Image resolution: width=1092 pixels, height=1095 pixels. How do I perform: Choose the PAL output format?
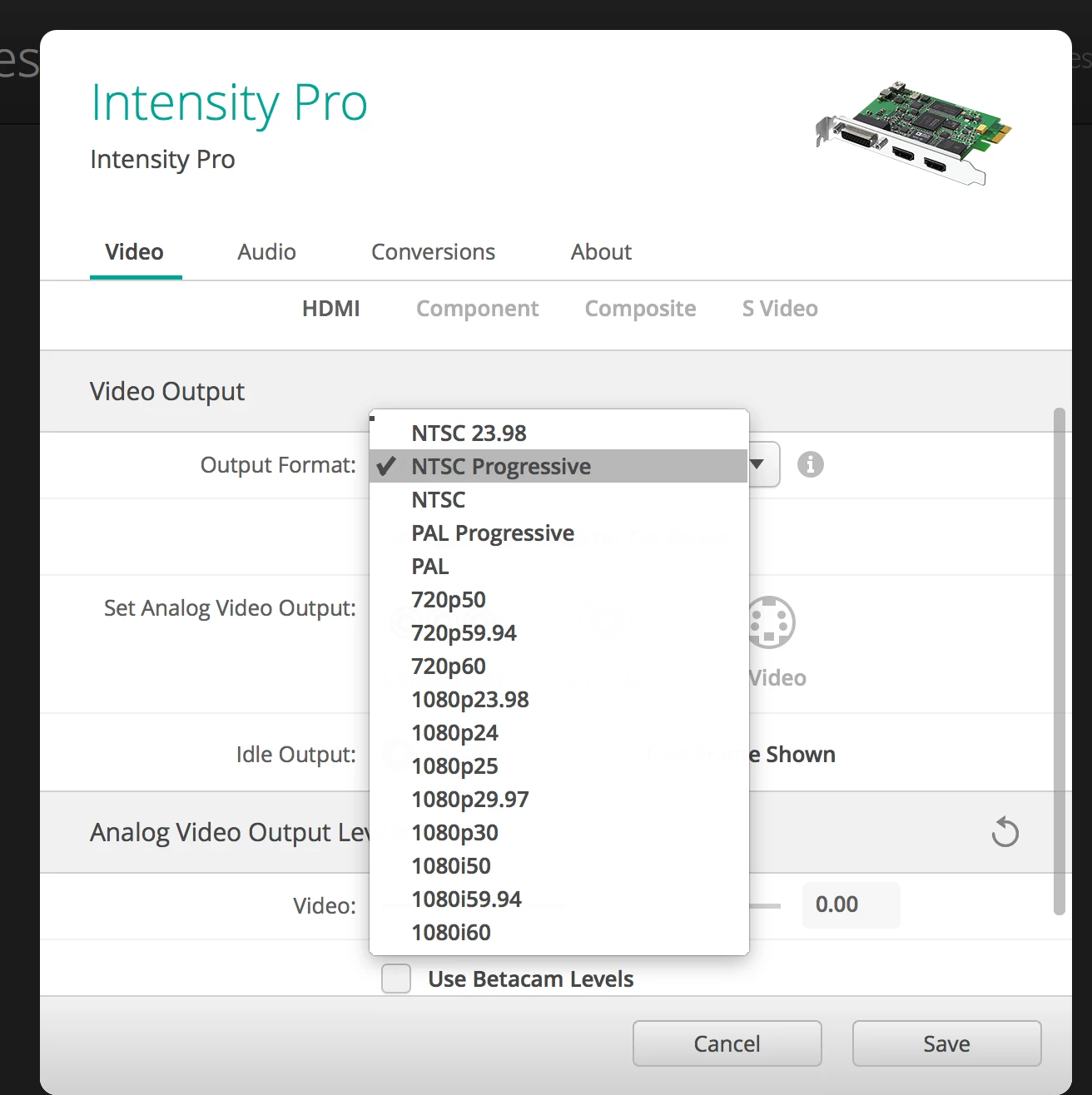click(558, 566)
